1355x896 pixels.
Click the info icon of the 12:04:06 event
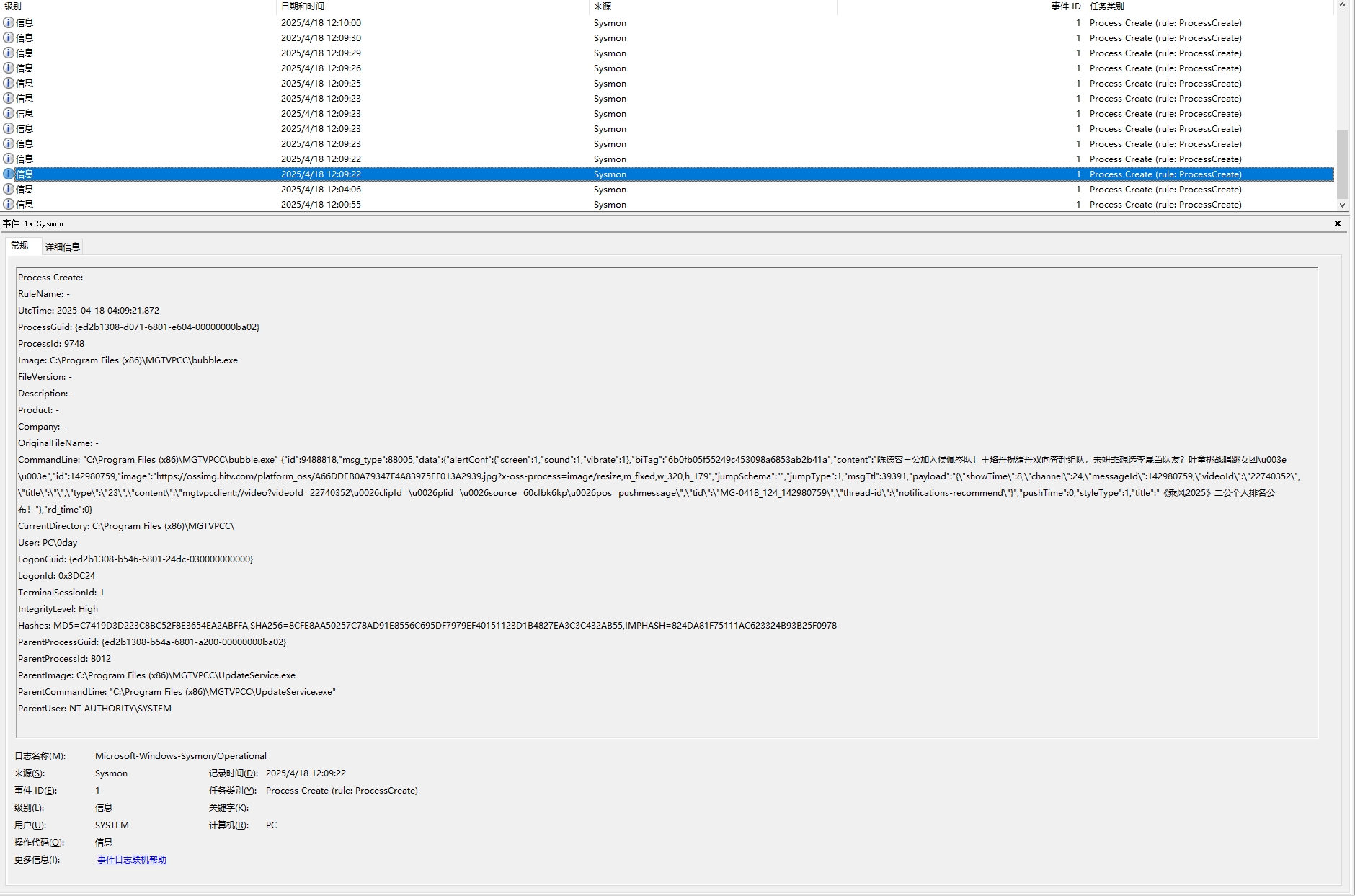tap(9, 189)
